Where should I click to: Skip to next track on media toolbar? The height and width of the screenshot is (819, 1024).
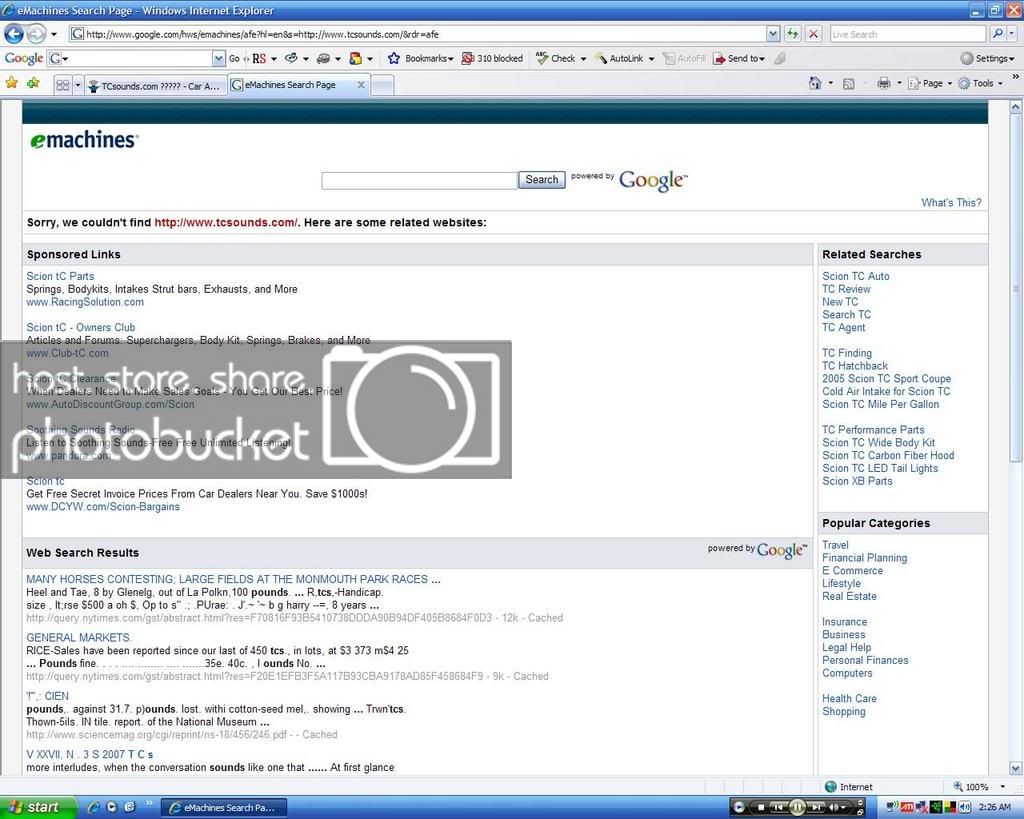point(814,808)
